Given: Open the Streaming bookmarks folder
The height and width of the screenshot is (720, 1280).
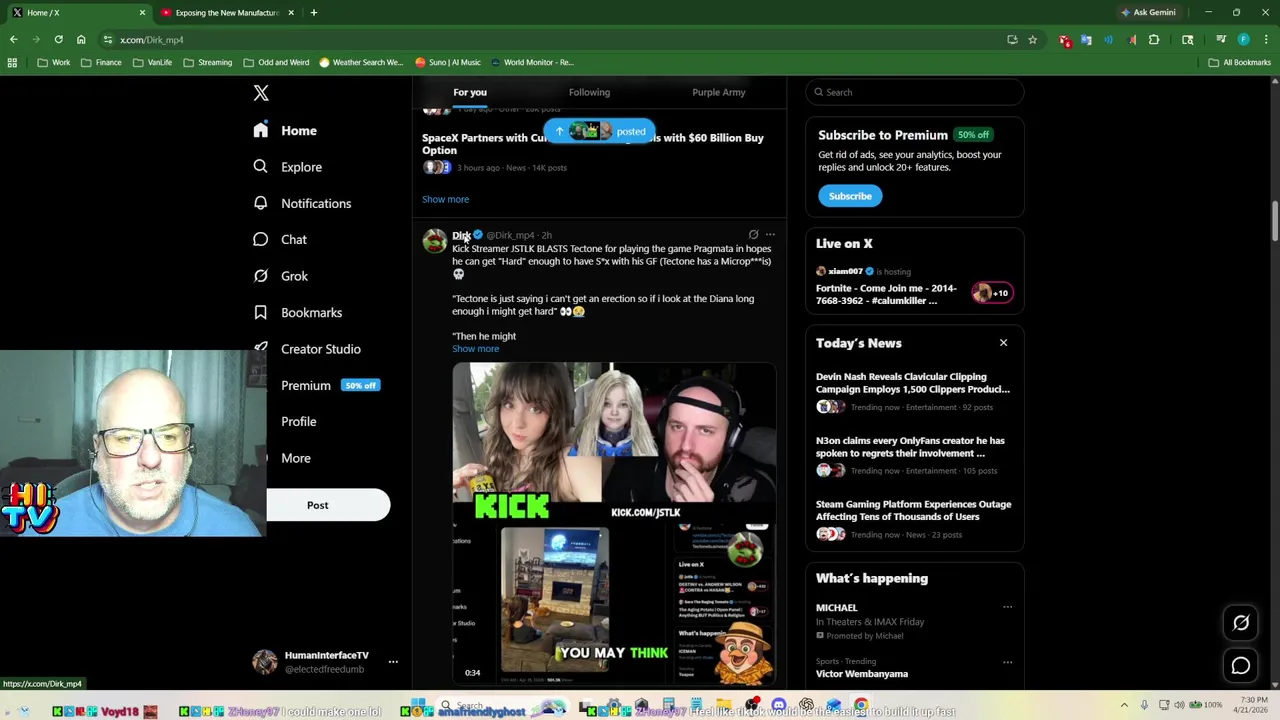Looking at the screenshot, I should (208, 62).
